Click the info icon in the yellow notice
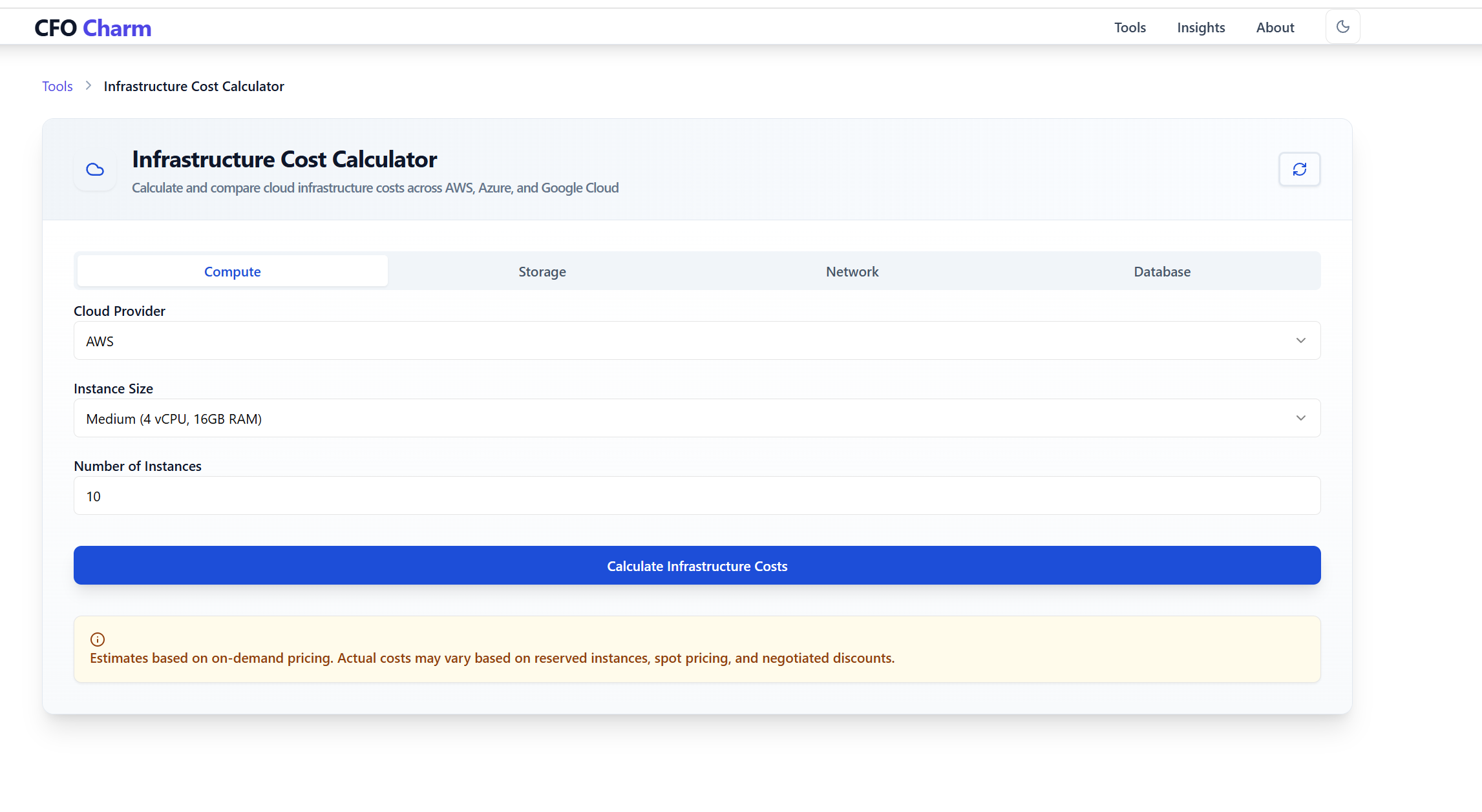1482x812 pixels. coord(98,640)
